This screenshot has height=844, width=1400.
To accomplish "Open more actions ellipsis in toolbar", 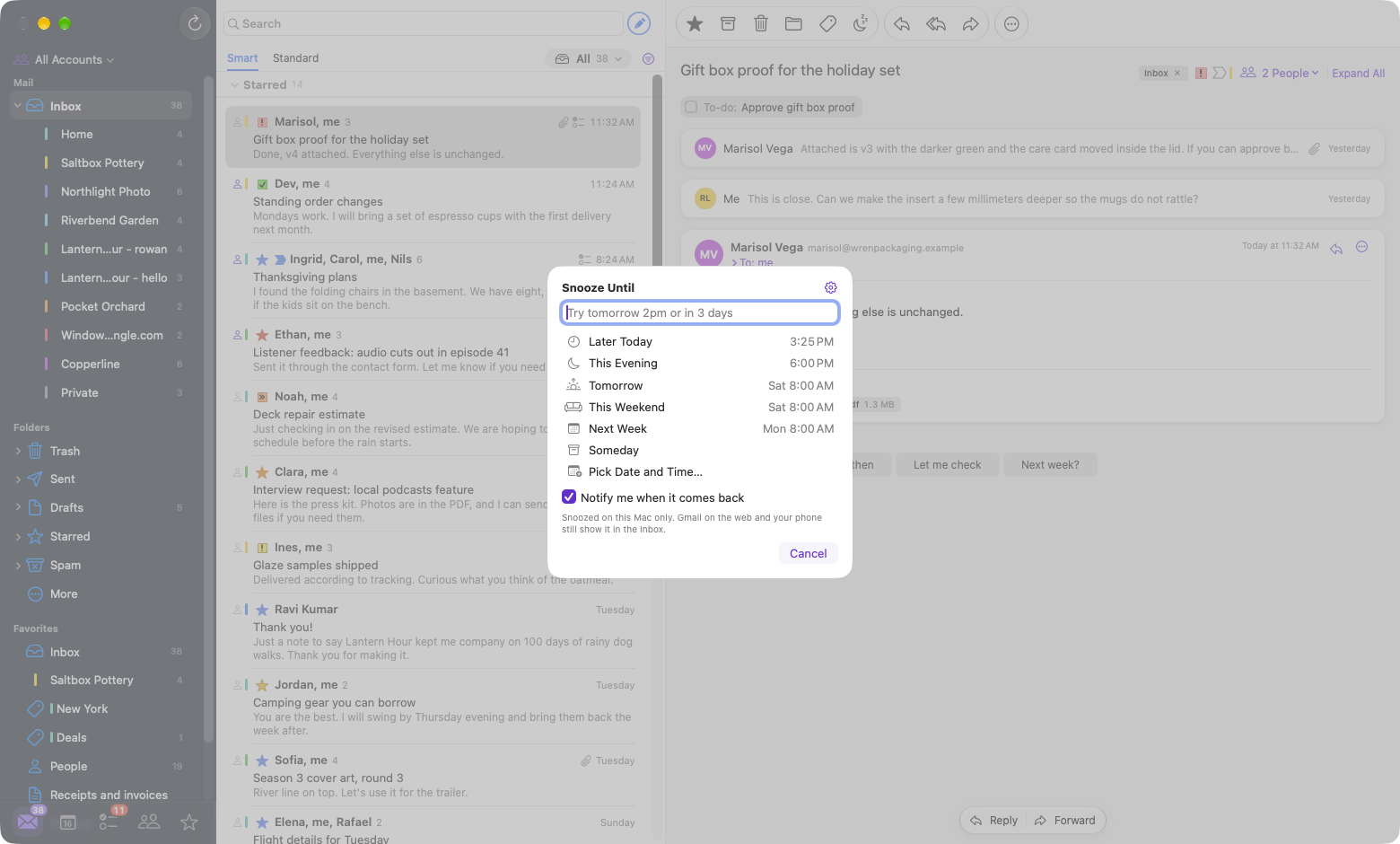I will point(1011,24).
